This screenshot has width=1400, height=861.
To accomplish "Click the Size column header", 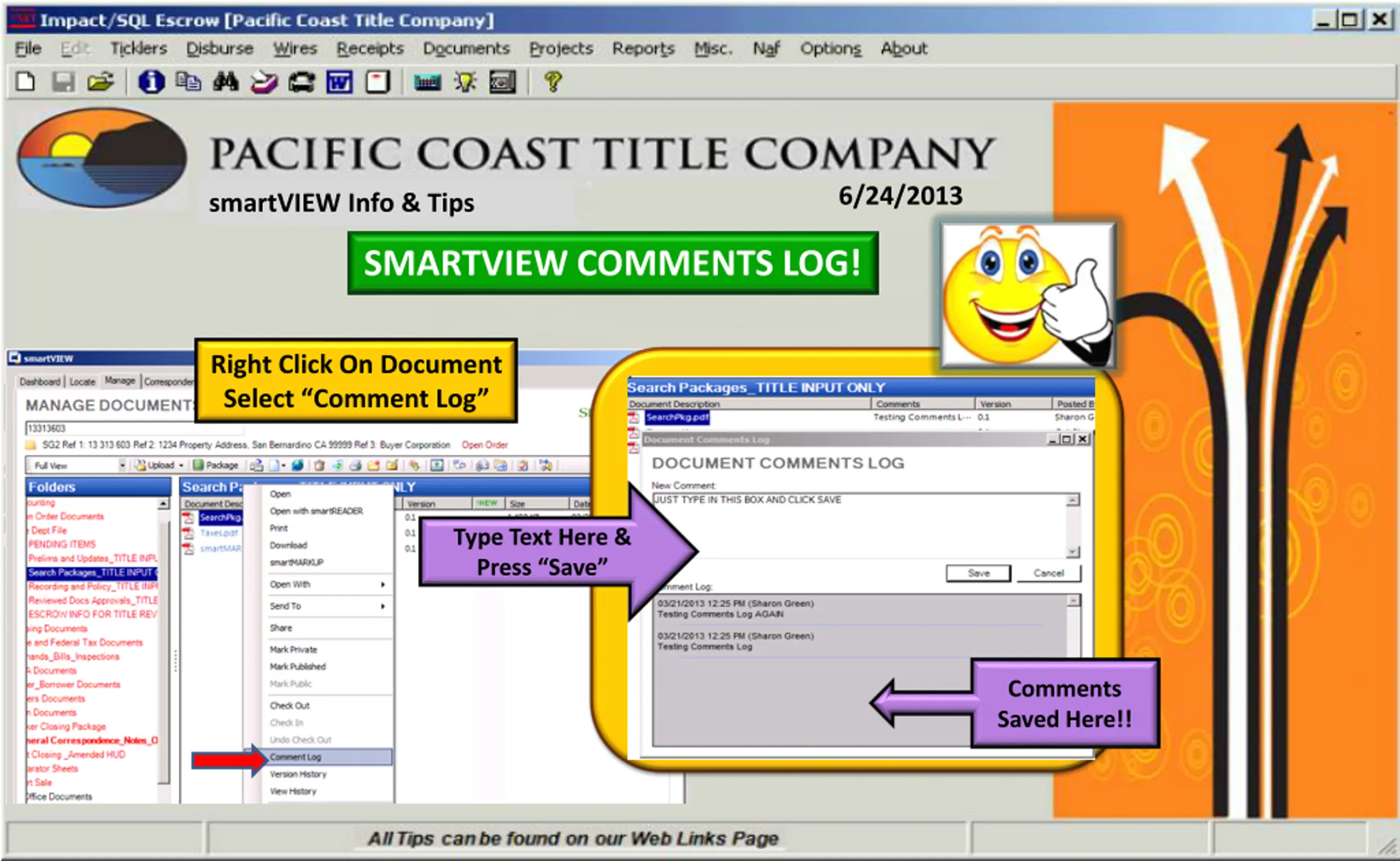I will pyautogui.click(x=536, y=504).
